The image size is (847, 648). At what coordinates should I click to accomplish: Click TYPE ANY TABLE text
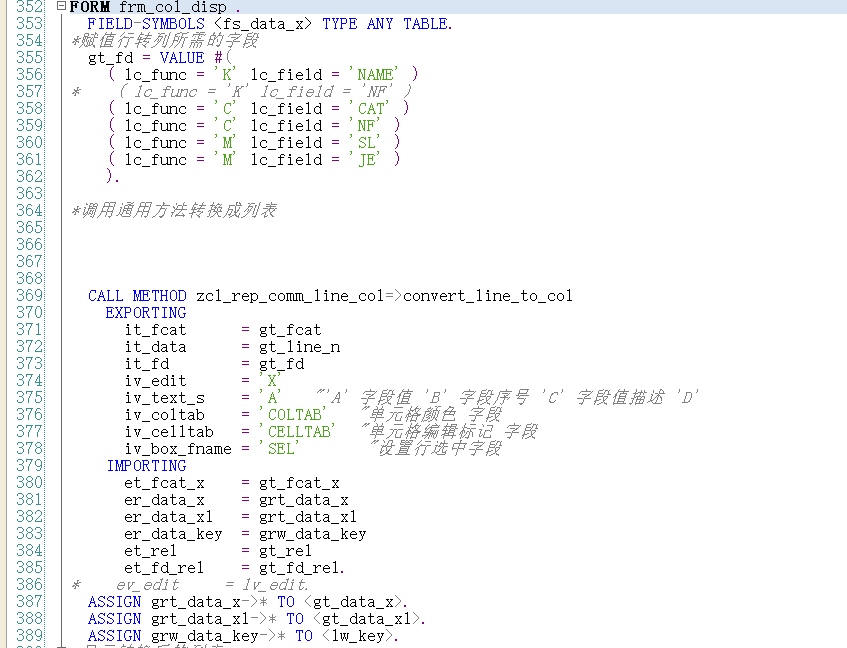[385, 24]
